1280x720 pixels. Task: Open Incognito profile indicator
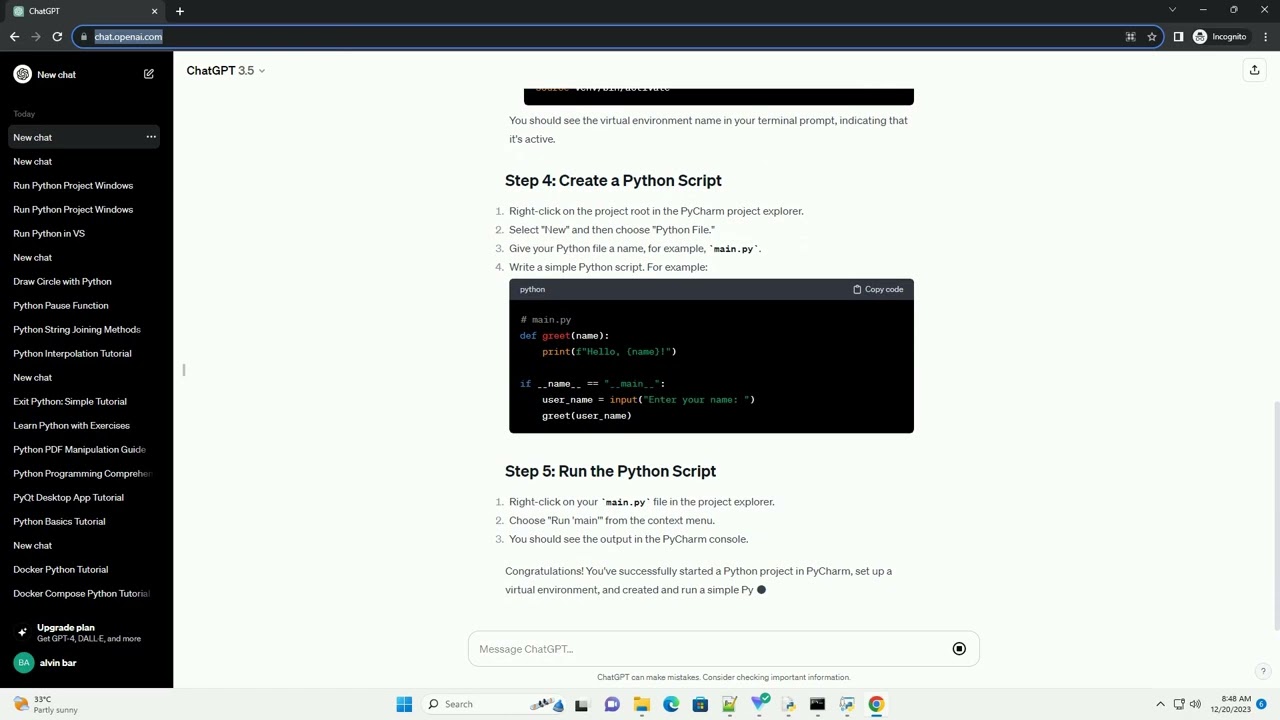point(1219,37)
